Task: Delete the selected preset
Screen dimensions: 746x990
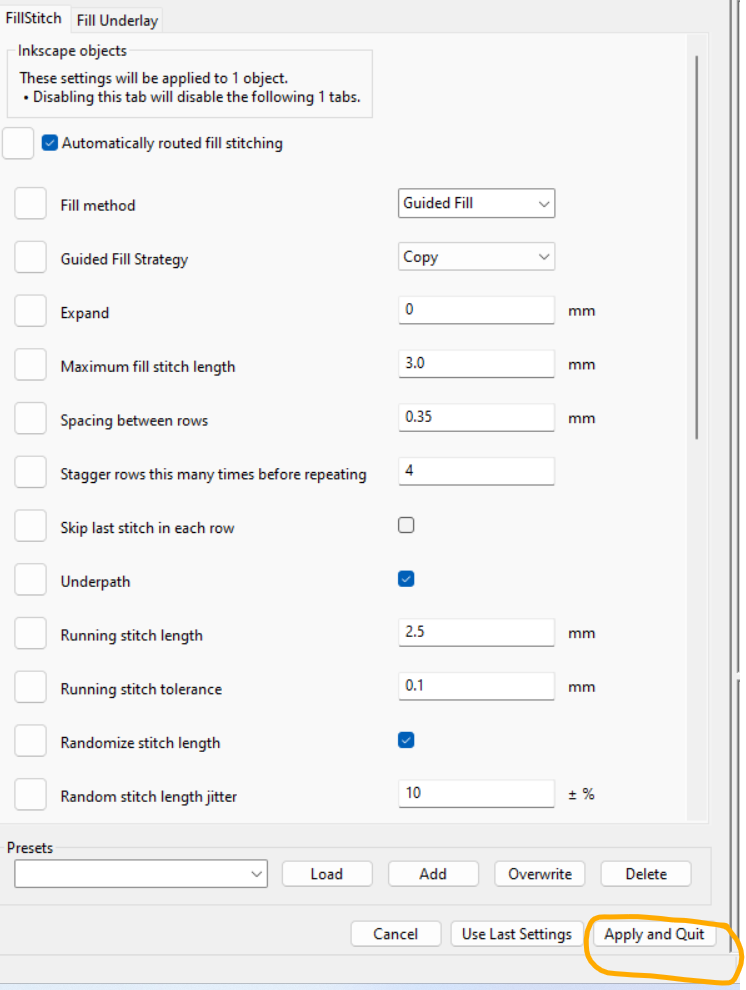Action: pyautogui.click(x=646, y=874)
